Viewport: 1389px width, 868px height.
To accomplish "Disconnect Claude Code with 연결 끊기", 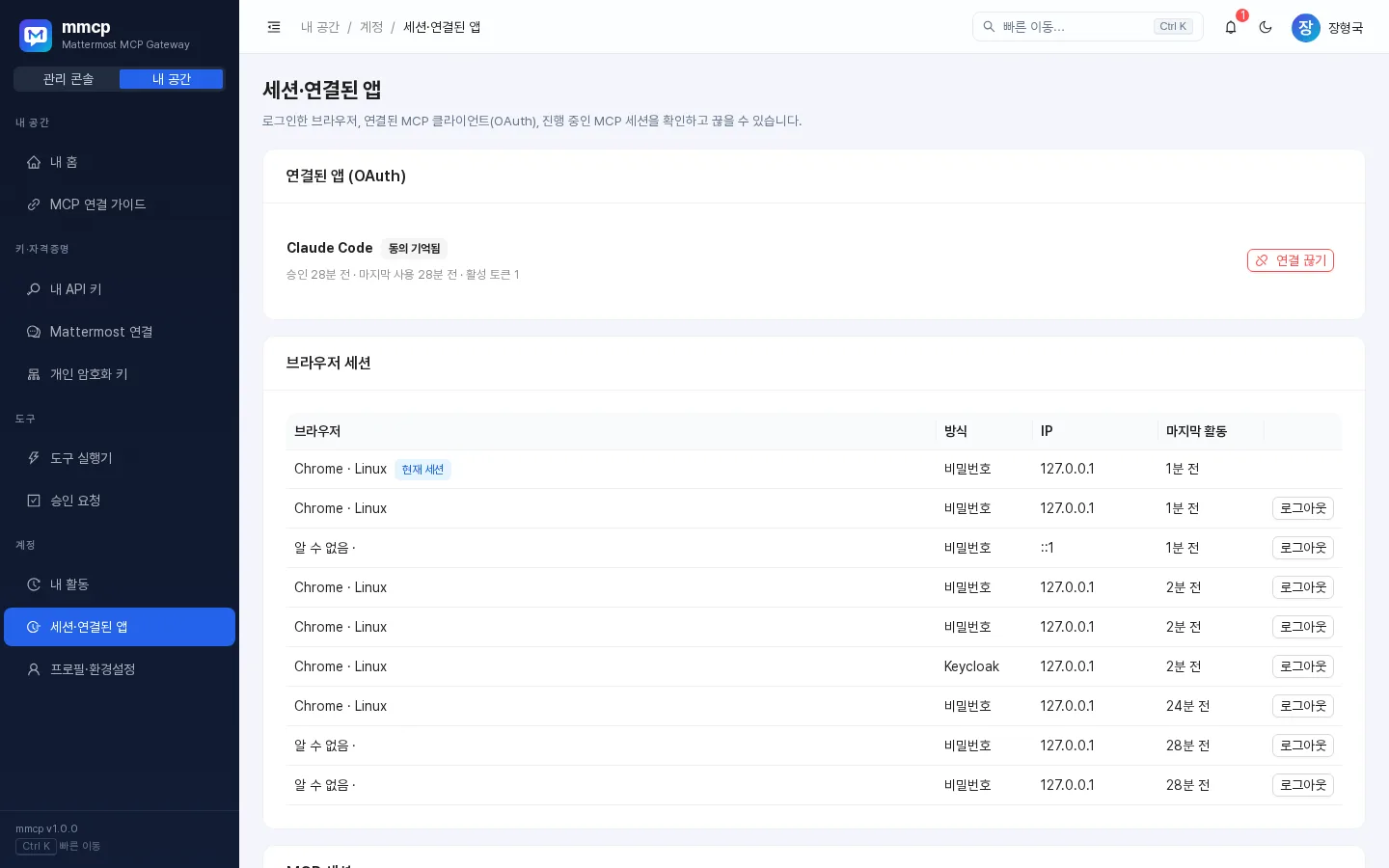I will click(x=1291, y=260).
